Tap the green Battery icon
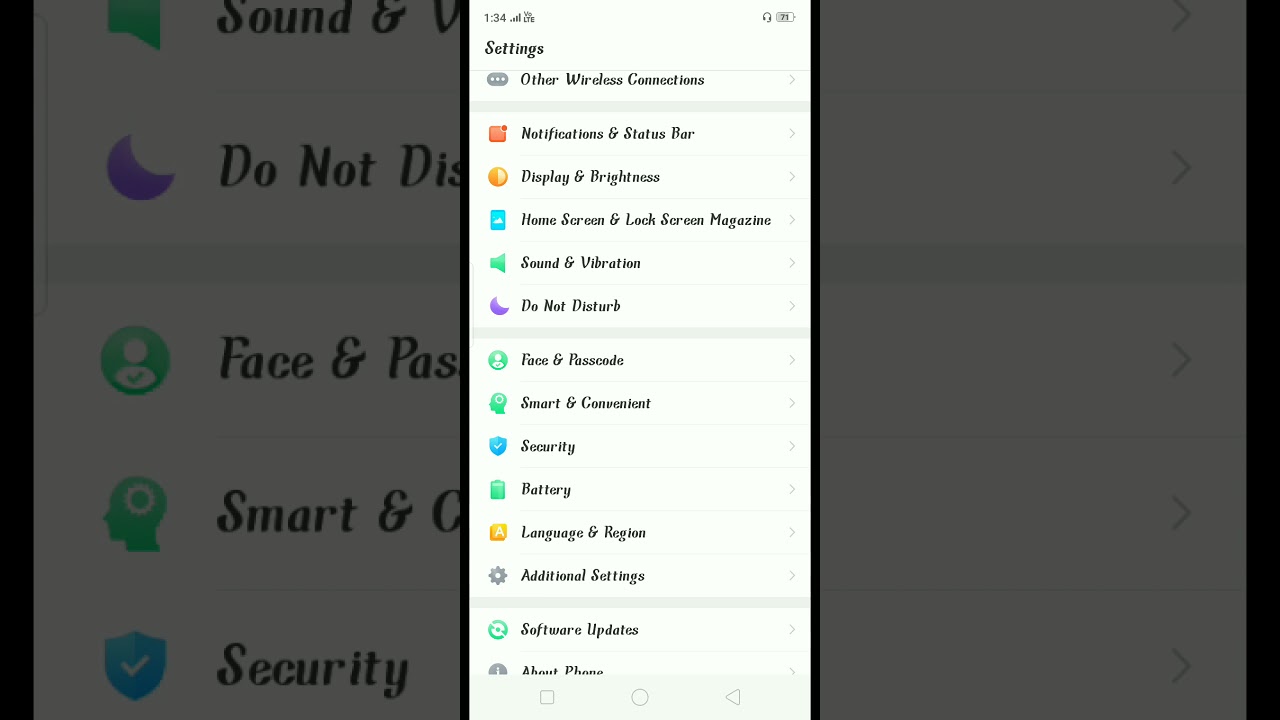 tap(497, 489)
